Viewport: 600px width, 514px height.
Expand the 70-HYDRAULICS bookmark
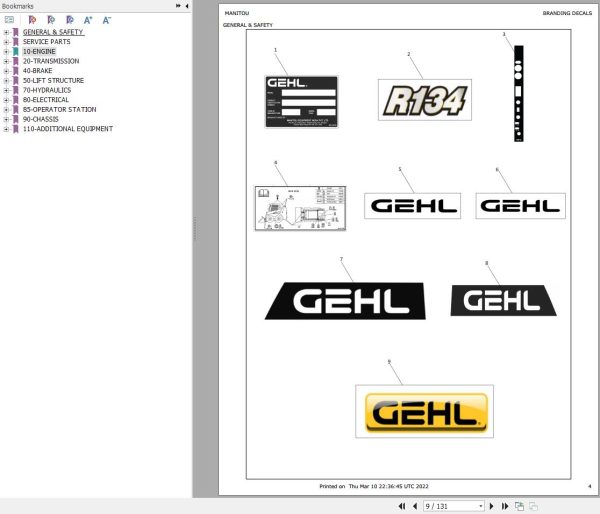6,90
